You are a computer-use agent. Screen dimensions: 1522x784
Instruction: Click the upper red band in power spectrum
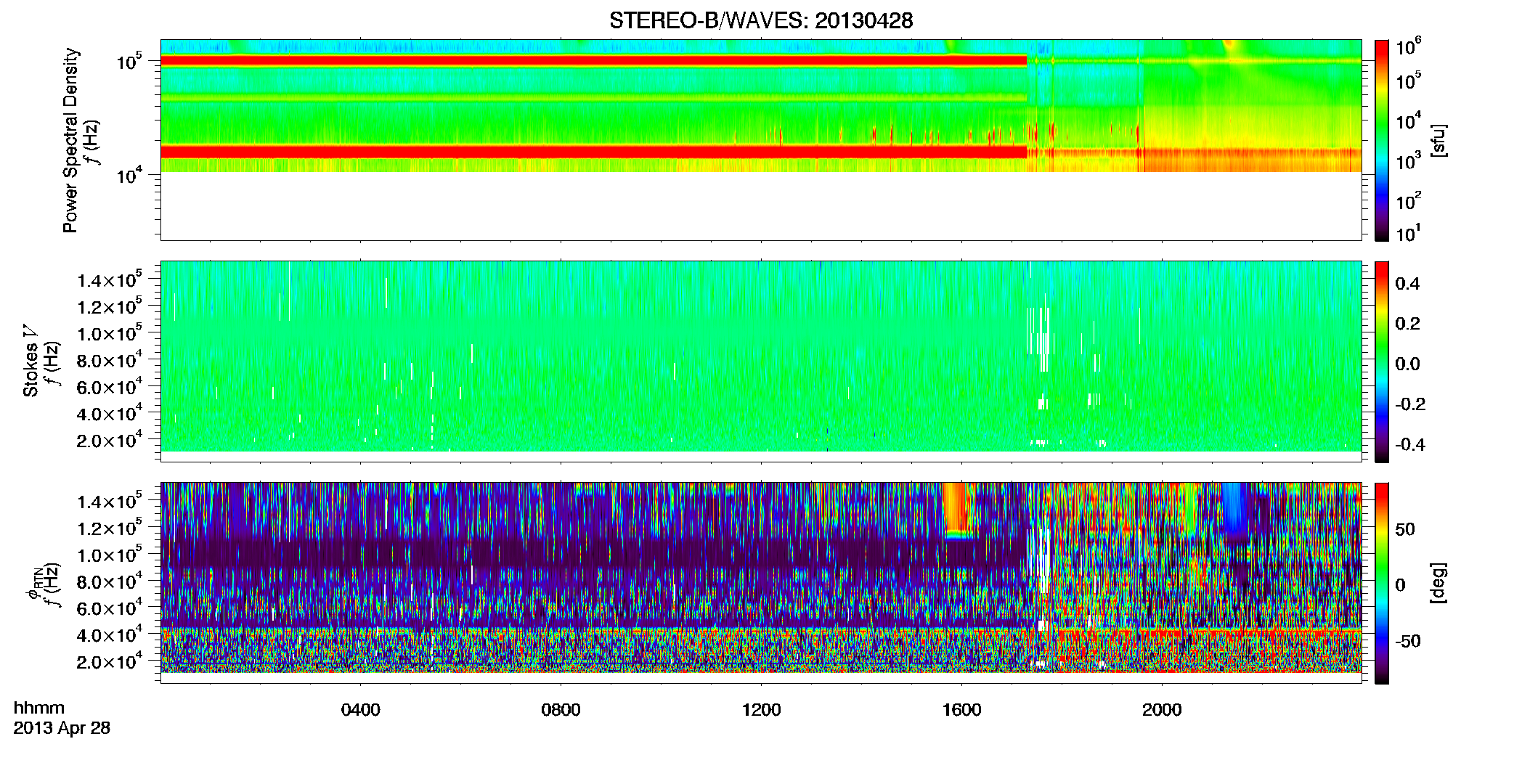[x=593, y=61]
